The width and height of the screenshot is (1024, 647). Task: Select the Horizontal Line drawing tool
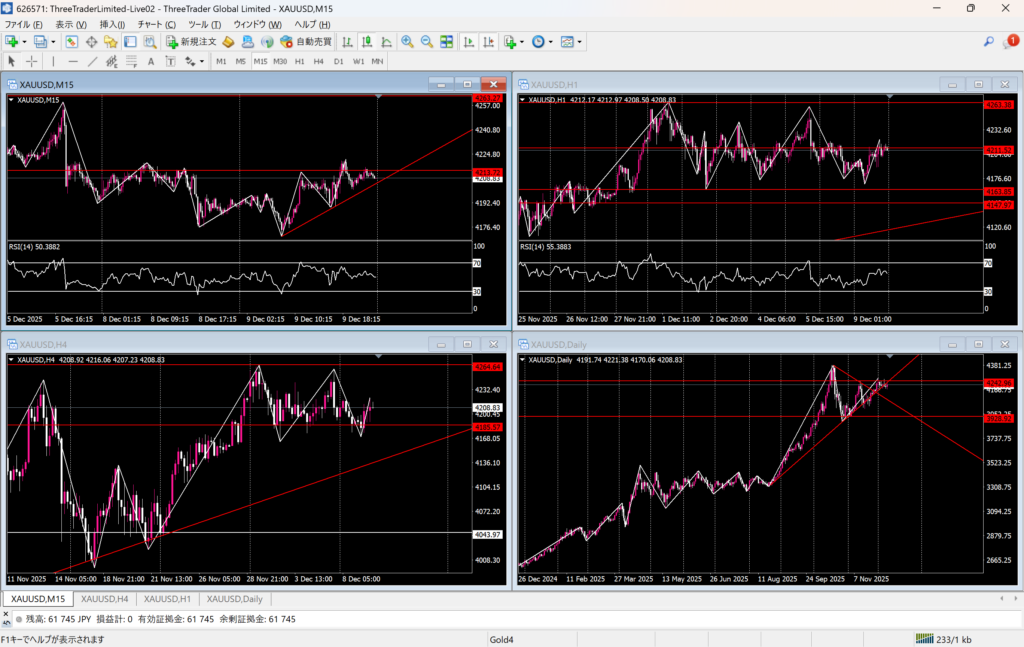73,61
